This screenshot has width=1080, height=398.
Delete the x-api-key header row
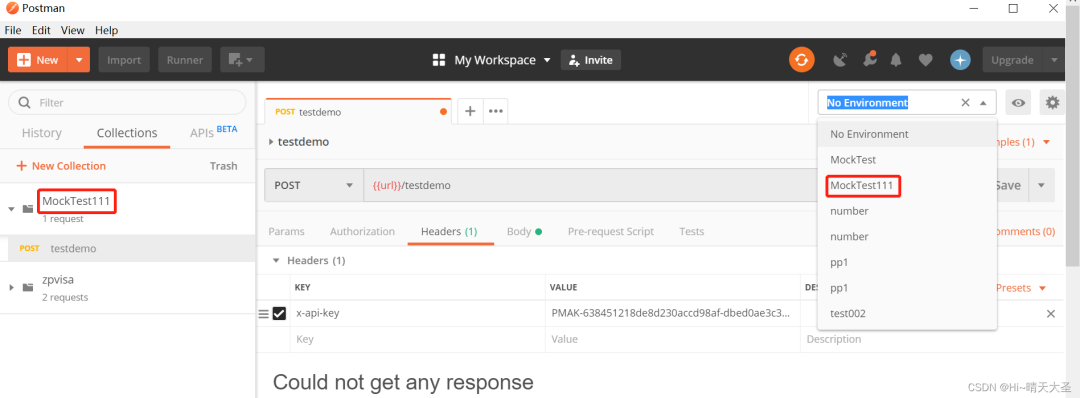coord(1051,313)
